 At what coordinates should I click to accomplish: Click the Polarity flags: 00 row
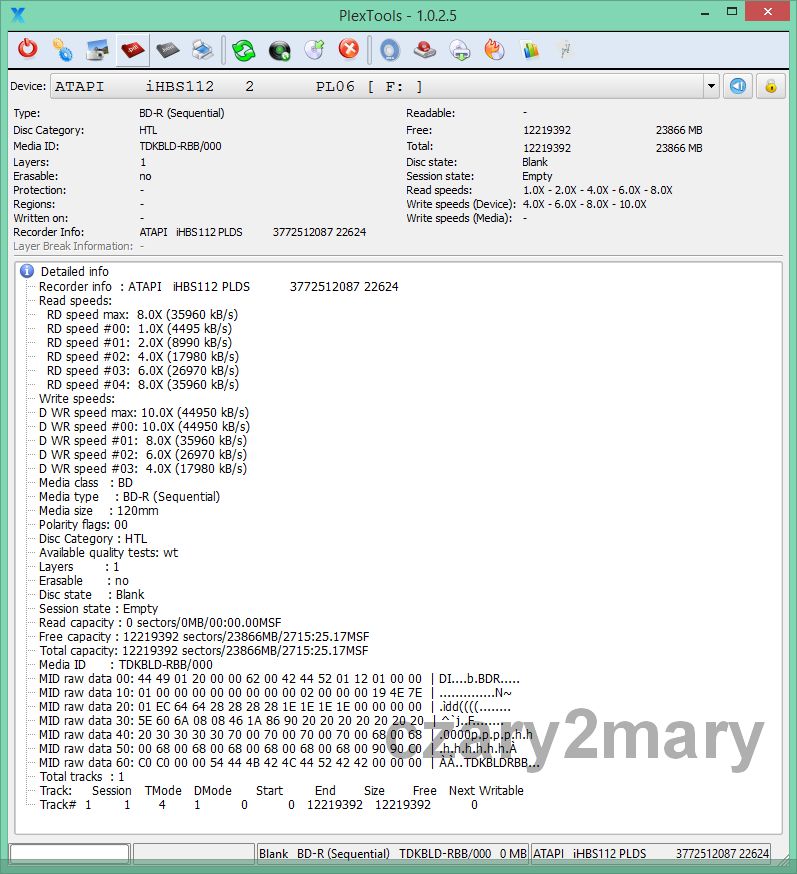click(x=83, y=525)
